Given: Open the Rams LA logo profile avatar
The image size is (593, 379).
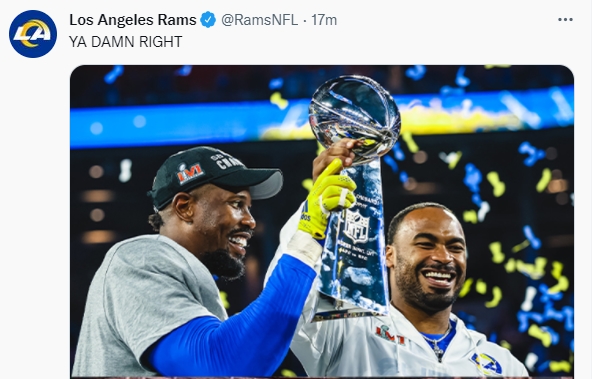Looking at the screenshot, I should click(x=33, y=34).
